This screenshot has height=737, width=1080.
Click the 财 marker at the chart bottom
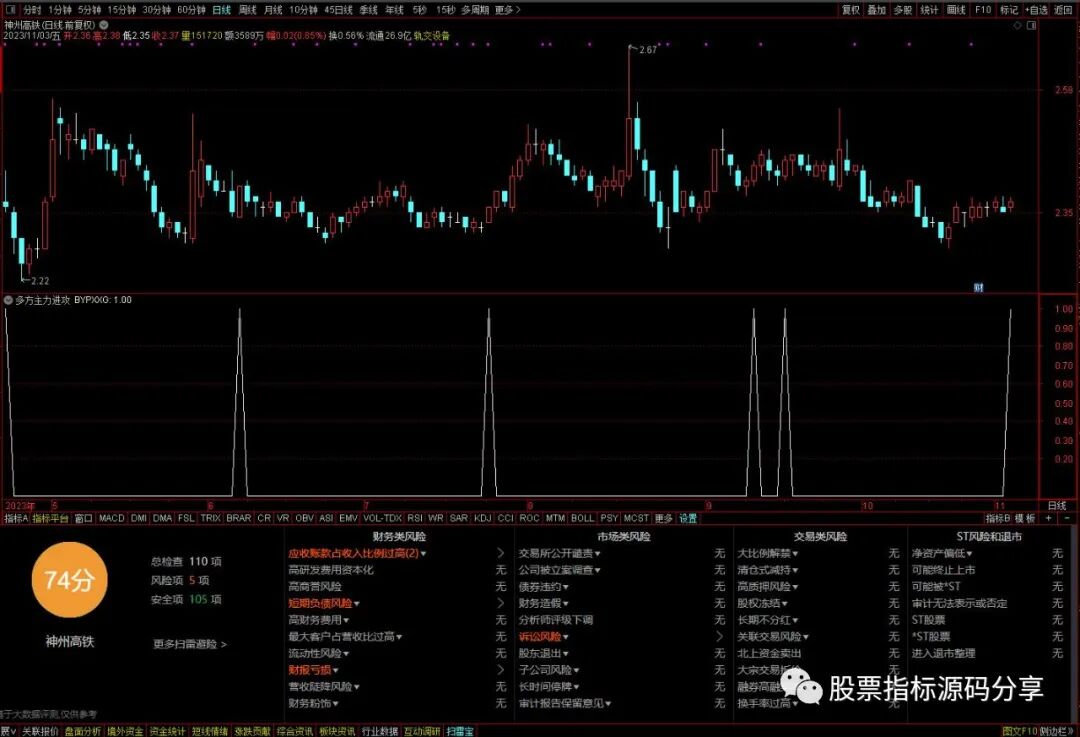click(978, 287)
